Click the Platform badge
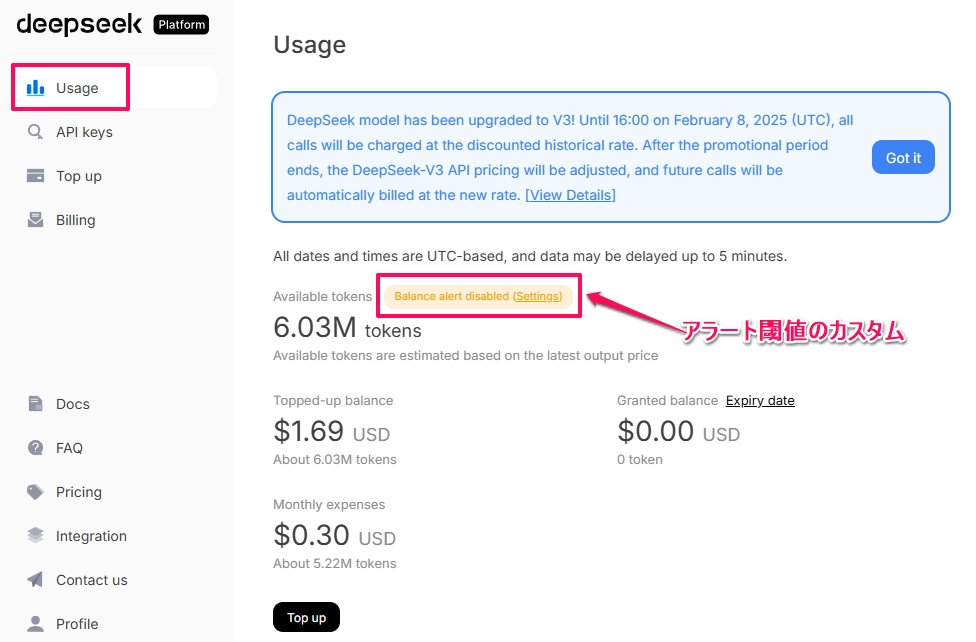This screenshot has width=976, height=642. (x=181, y=24)
